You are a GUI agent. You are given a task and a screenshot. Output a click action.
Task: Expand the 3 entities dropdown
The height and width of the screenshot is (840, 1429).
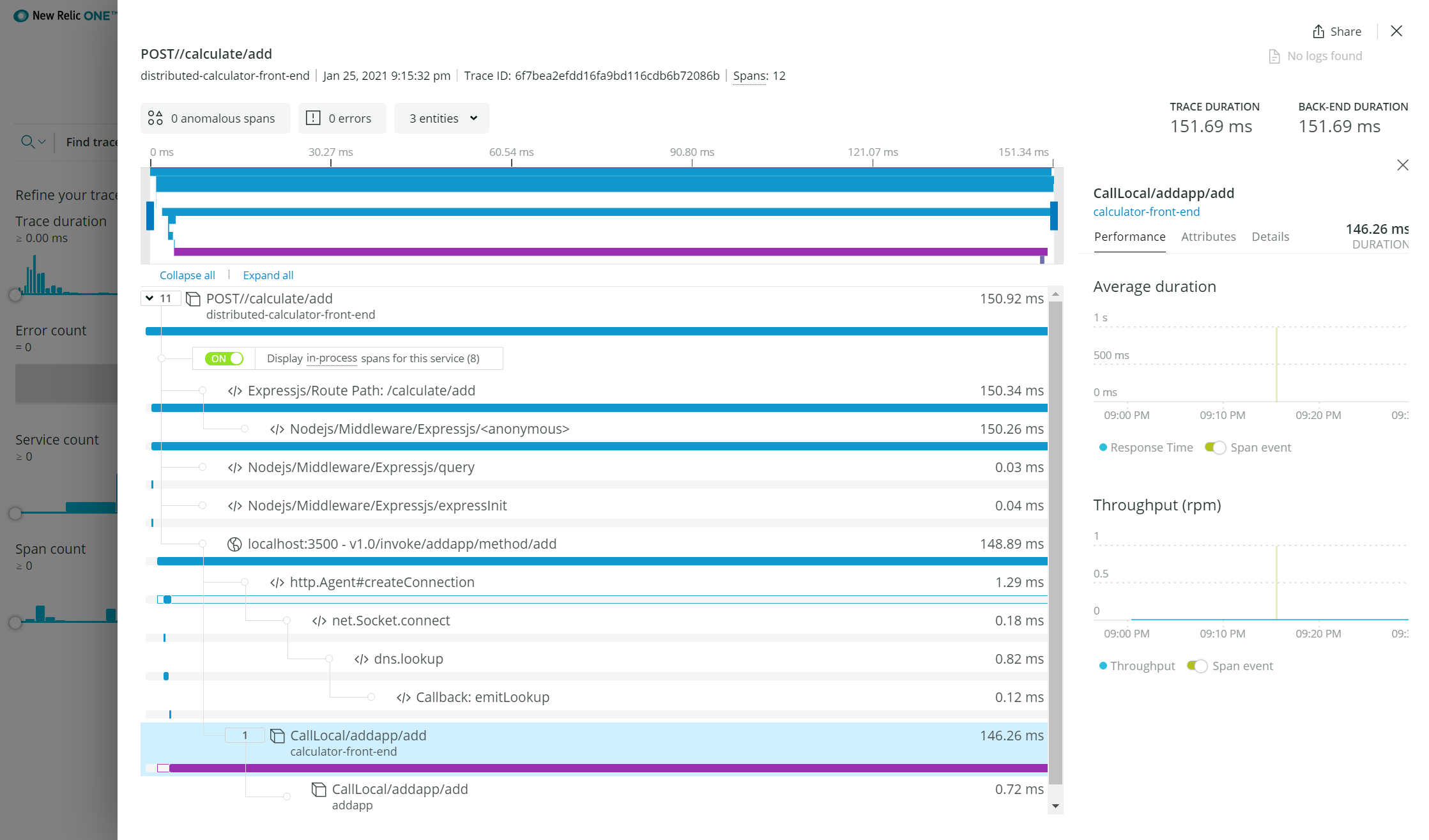pyautogui.click(x=441, y=118)
